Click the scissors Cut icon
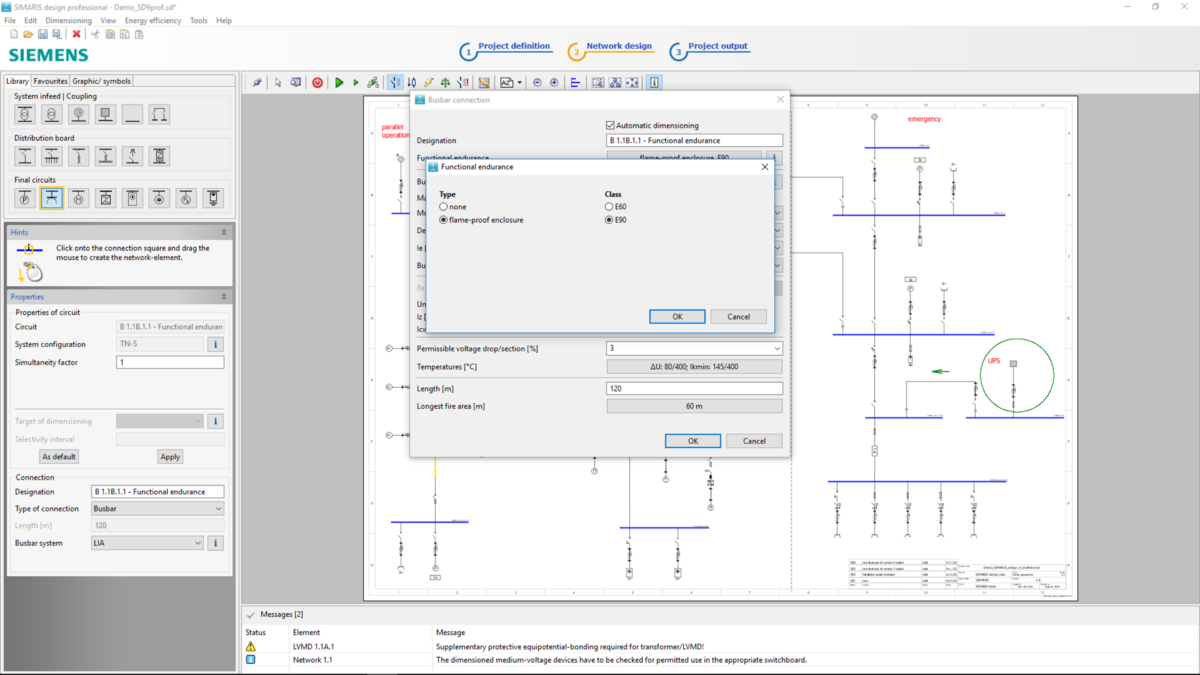Screen dimensions: 1200x675 (95, 34)
